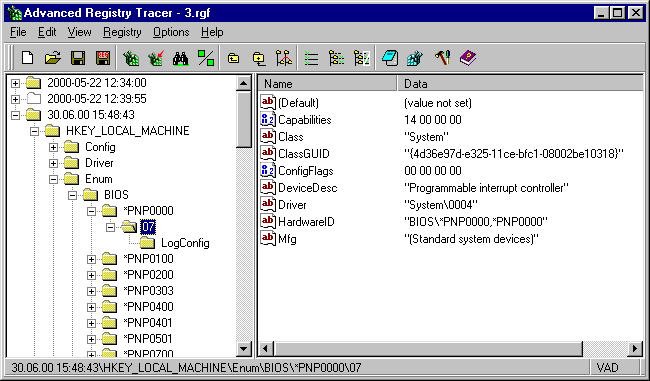
Task: Click the cyan cubes registry icon
Action: tap(415, 58)
